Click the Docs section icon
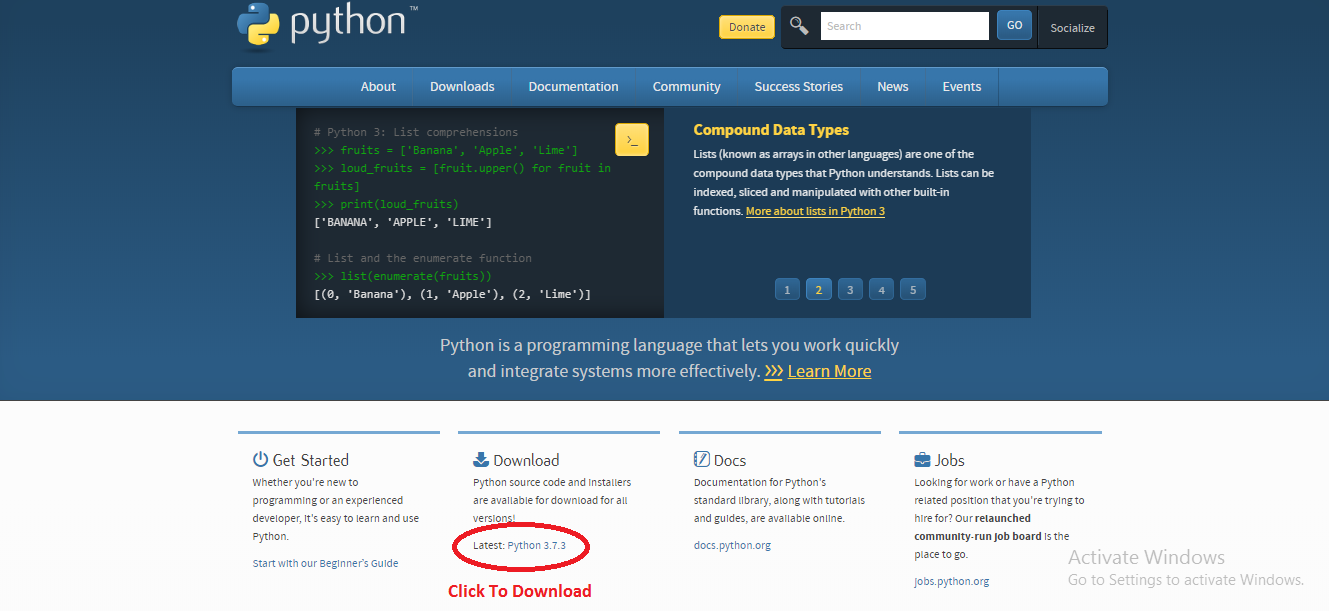Viewport: 1329px width, 611px height. click(700, 459)
